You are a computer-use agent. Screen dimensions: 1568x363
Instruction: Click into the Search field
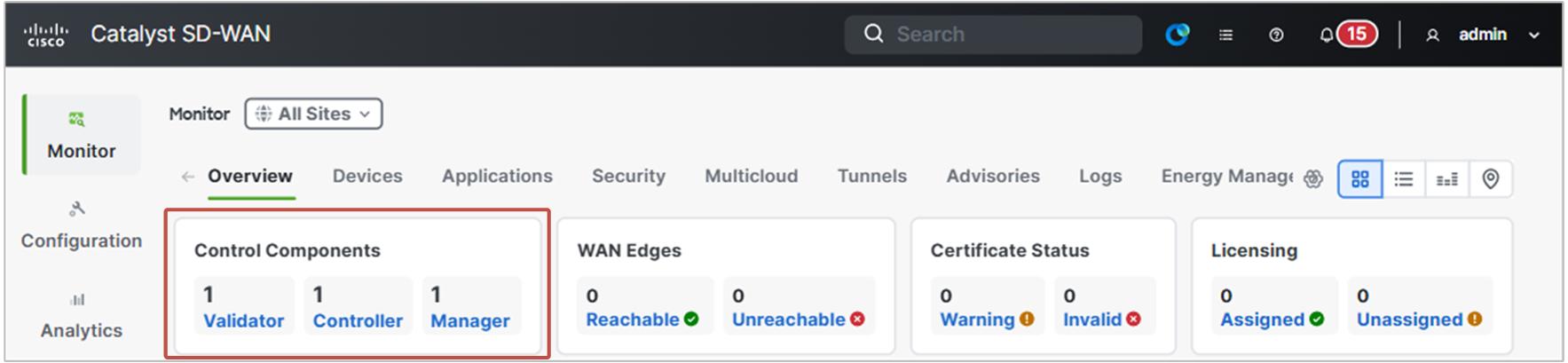click(993, 35)
